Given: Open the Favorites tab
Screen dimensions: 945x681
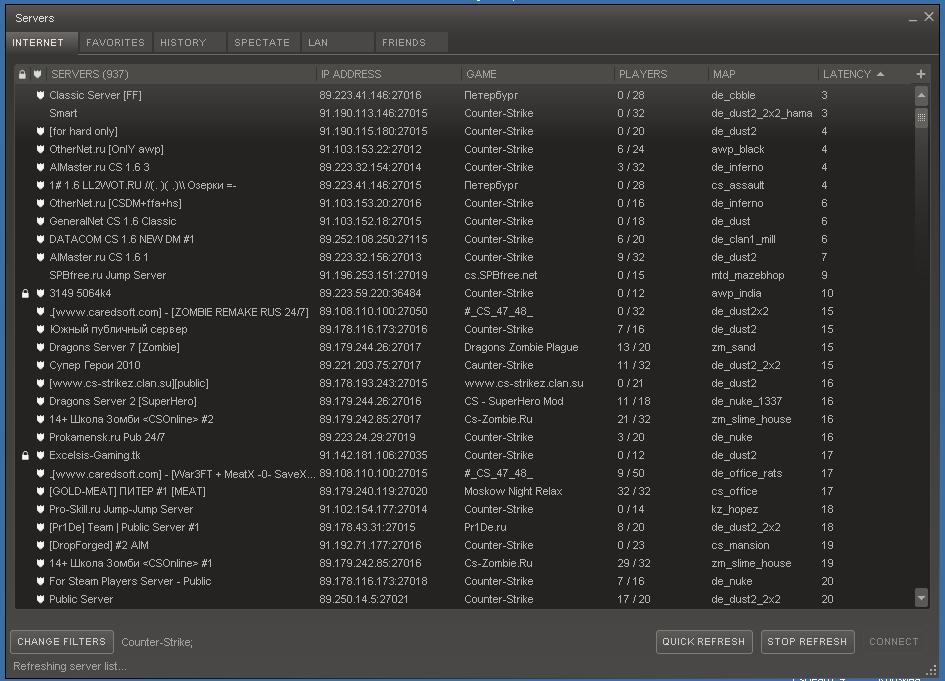Looking at the screenshot, I should click(115, 43).
